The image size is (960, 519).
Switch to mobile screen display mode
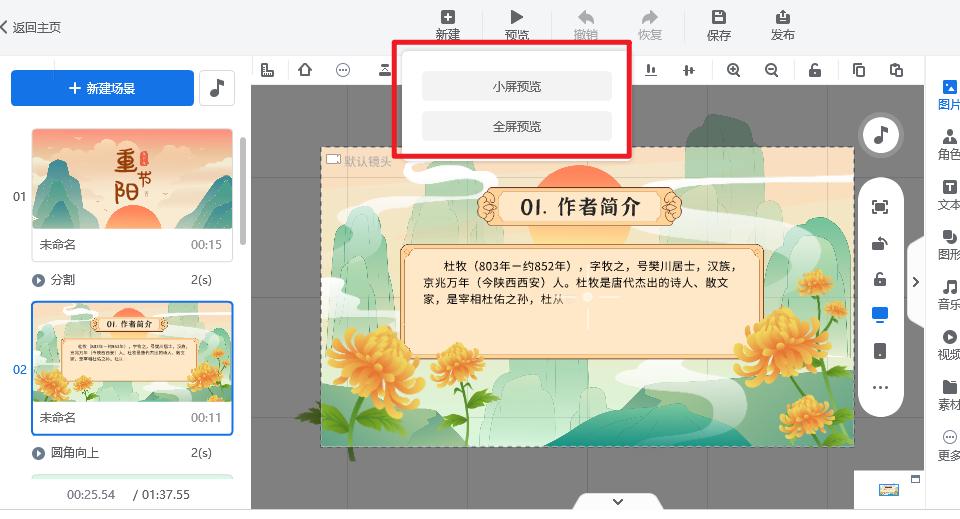[880, 351]
